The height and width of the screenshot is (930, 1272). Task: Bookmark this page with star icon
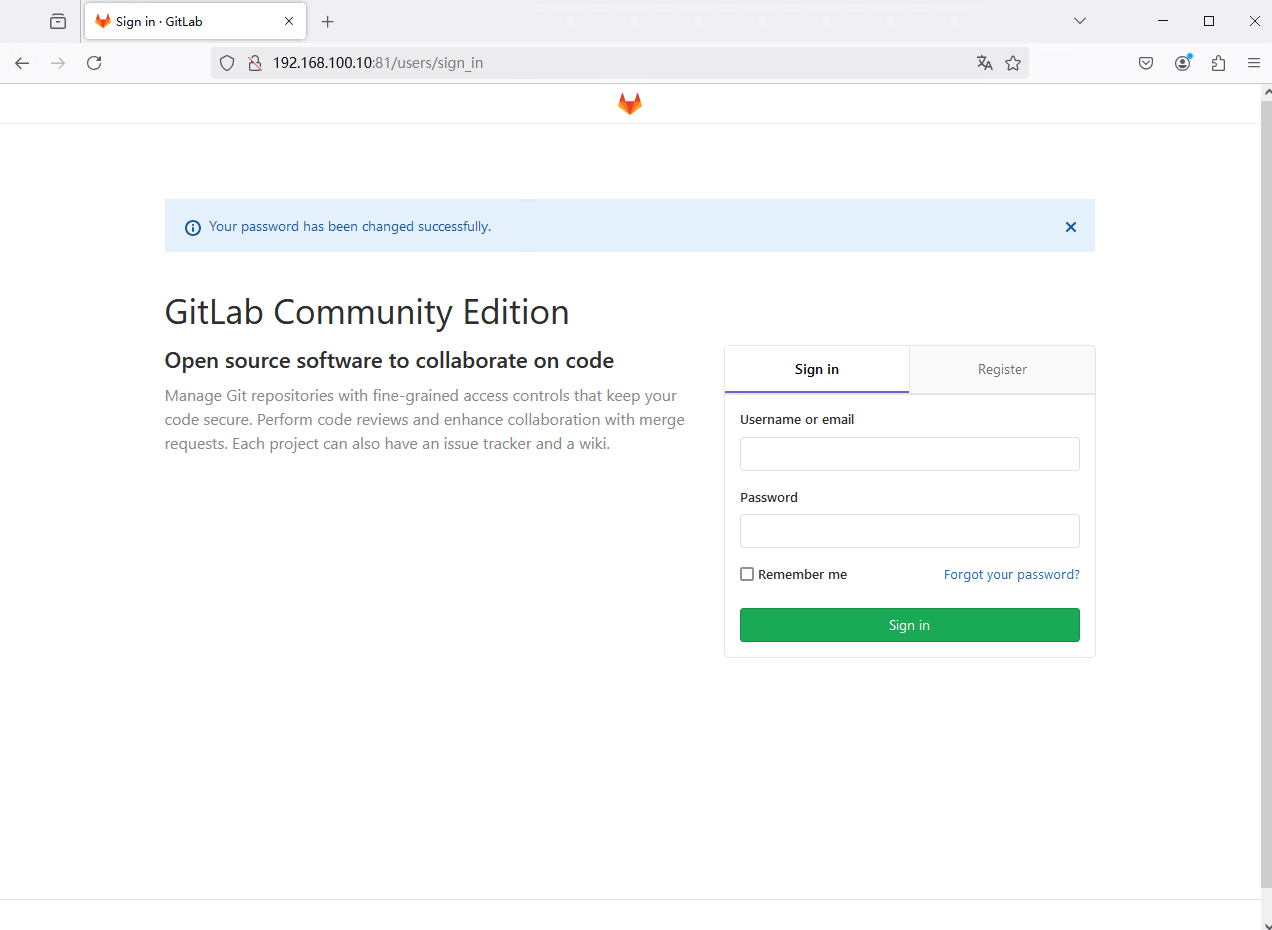(1013, 63)
